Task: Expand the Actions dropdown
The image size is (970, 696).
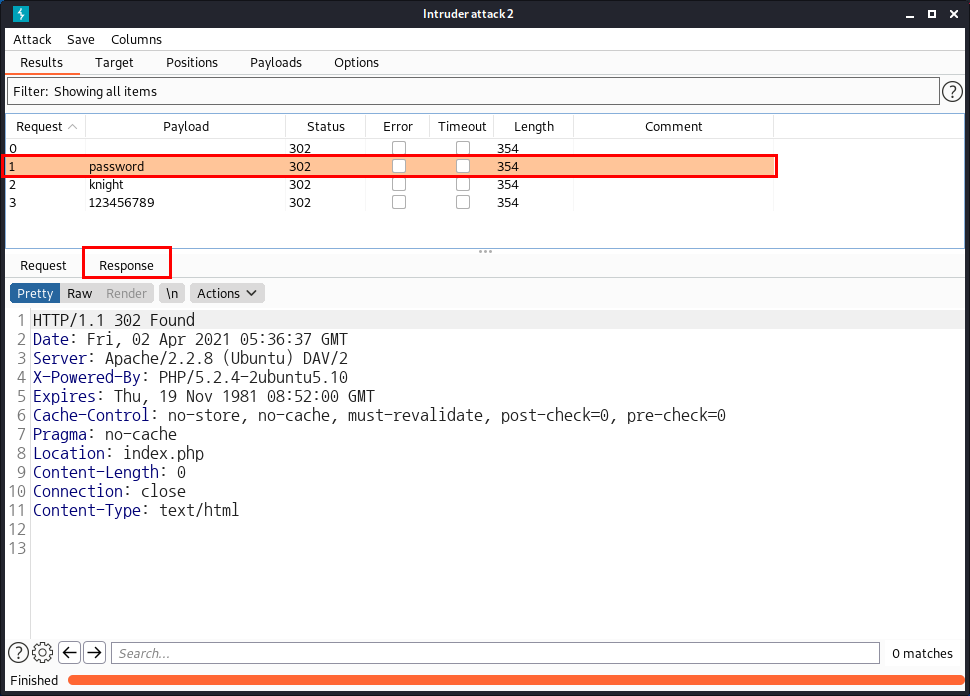Action: coord(227,293)
